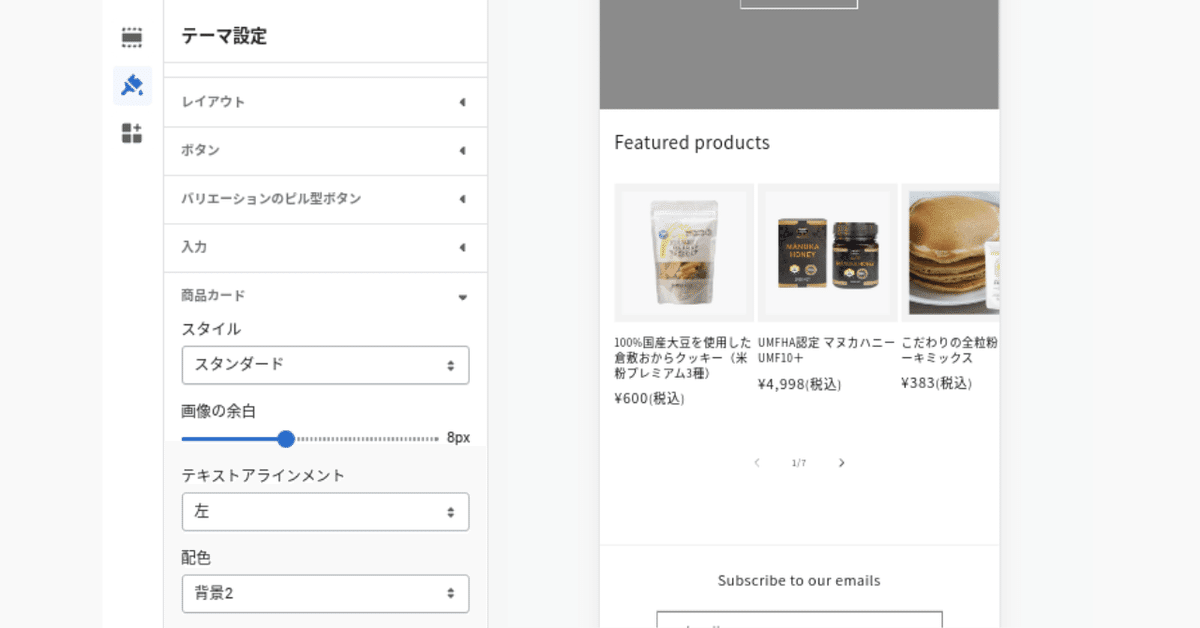Viewport: 1200px width, 628px height.
Task: Click the Subscribe to our emails heading
Action: [x=799, y=581]
